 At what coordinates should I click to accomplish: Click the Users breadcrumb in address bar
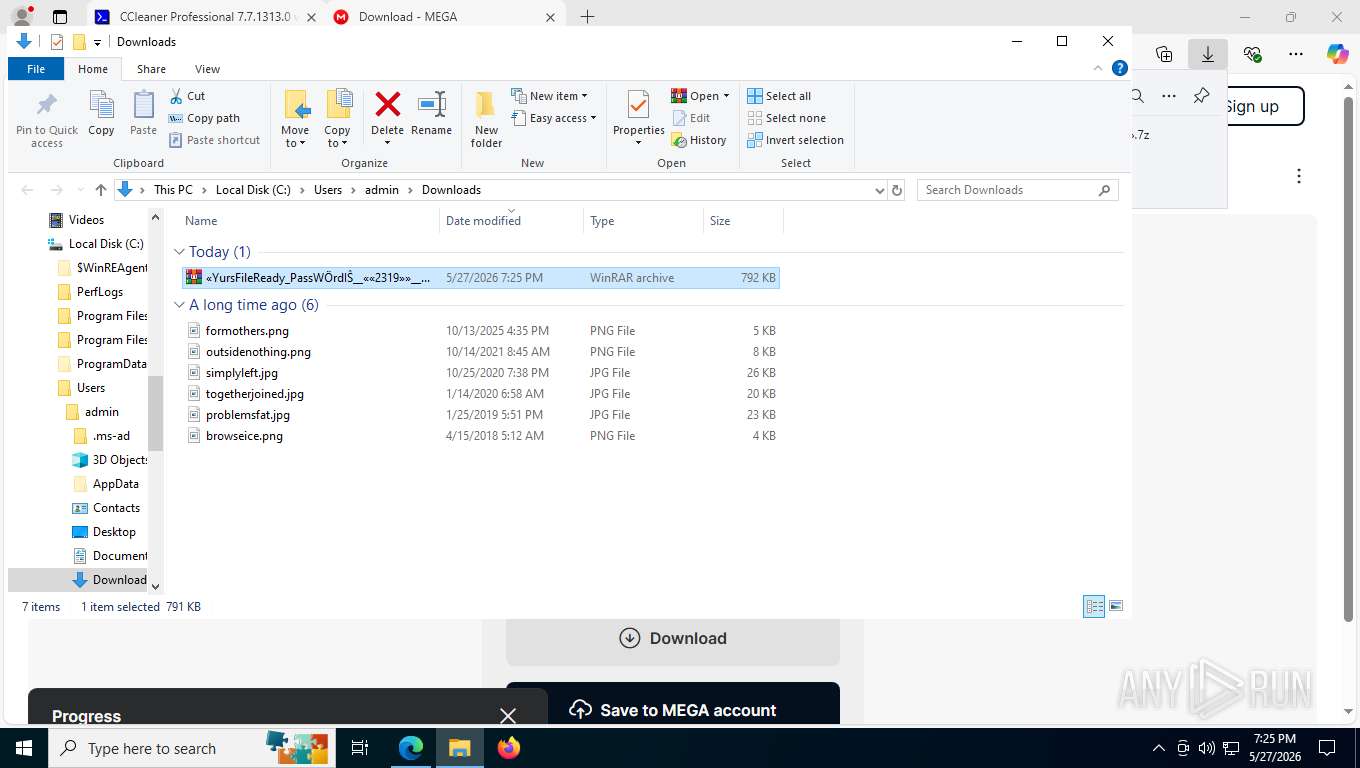point(328,190)
